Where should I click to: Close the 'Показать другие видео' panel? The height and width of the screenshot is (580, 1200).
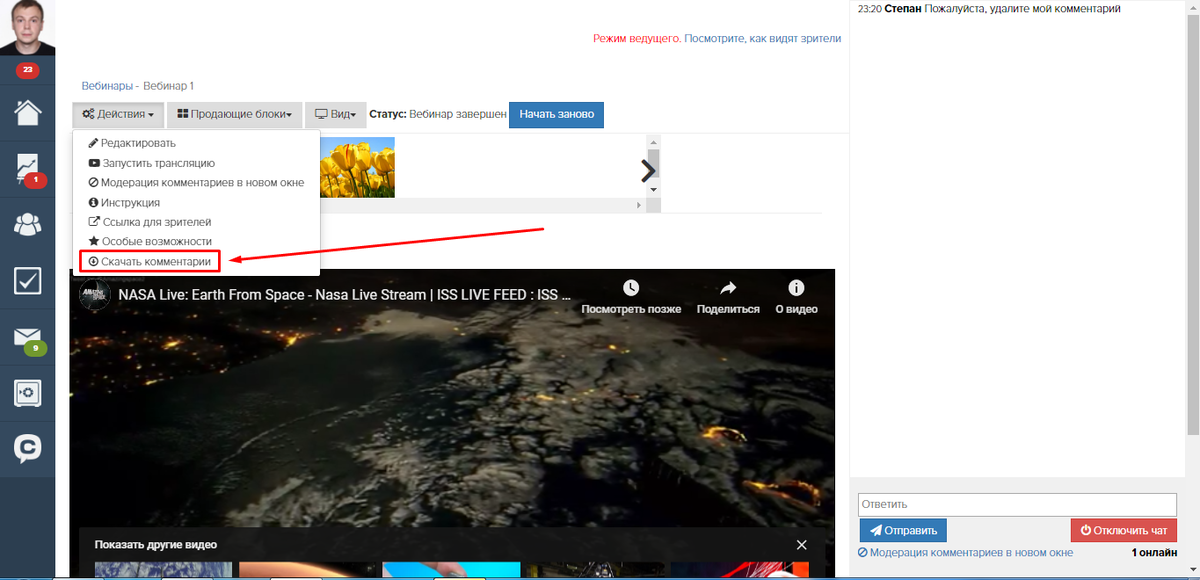[x=801, y=545]
